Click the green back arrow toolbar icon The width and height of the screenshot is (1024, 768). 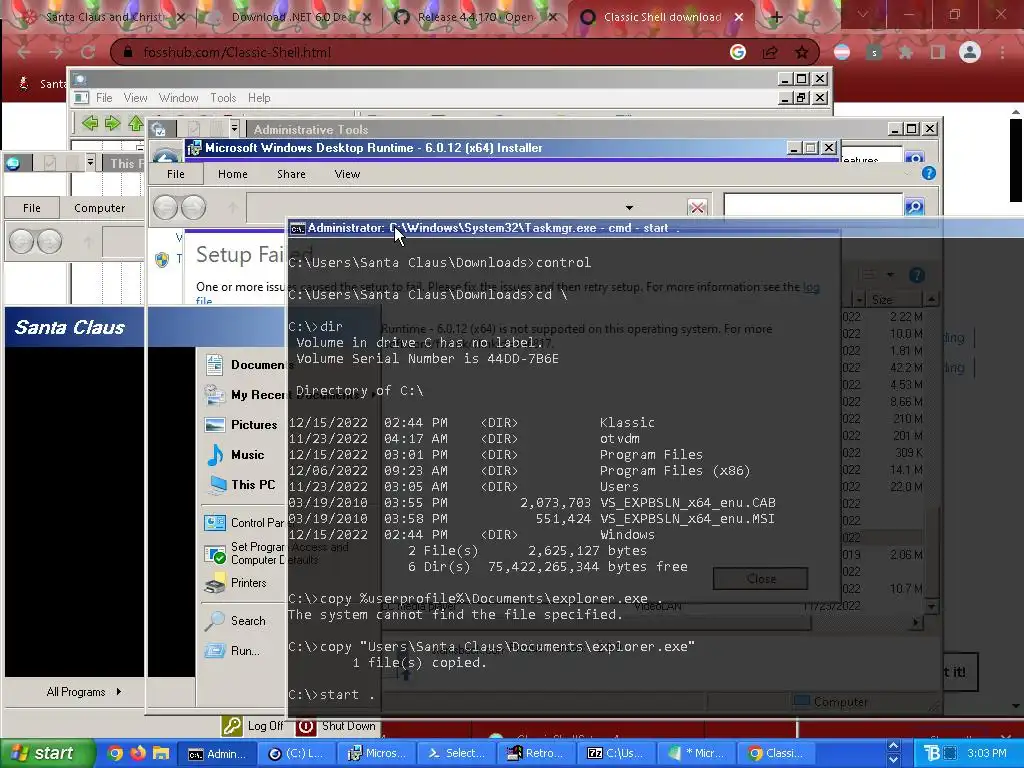click(x=90, y=123)
